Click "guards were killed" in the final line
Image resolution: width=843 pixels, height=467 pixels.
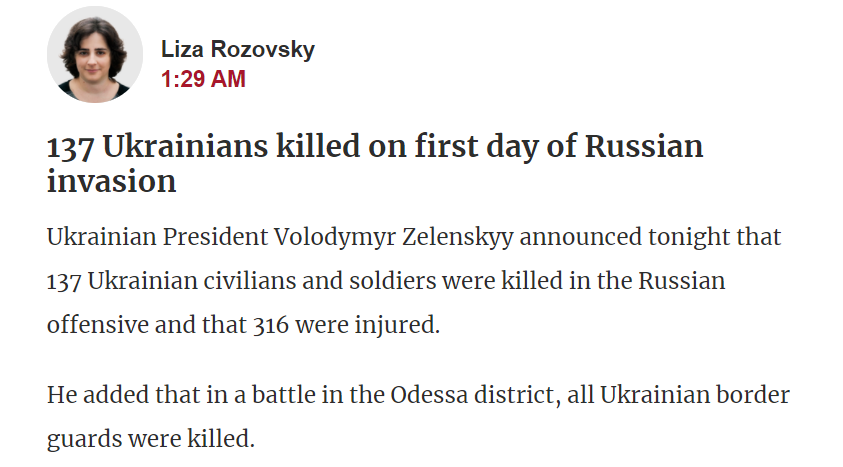coord(148,439)
